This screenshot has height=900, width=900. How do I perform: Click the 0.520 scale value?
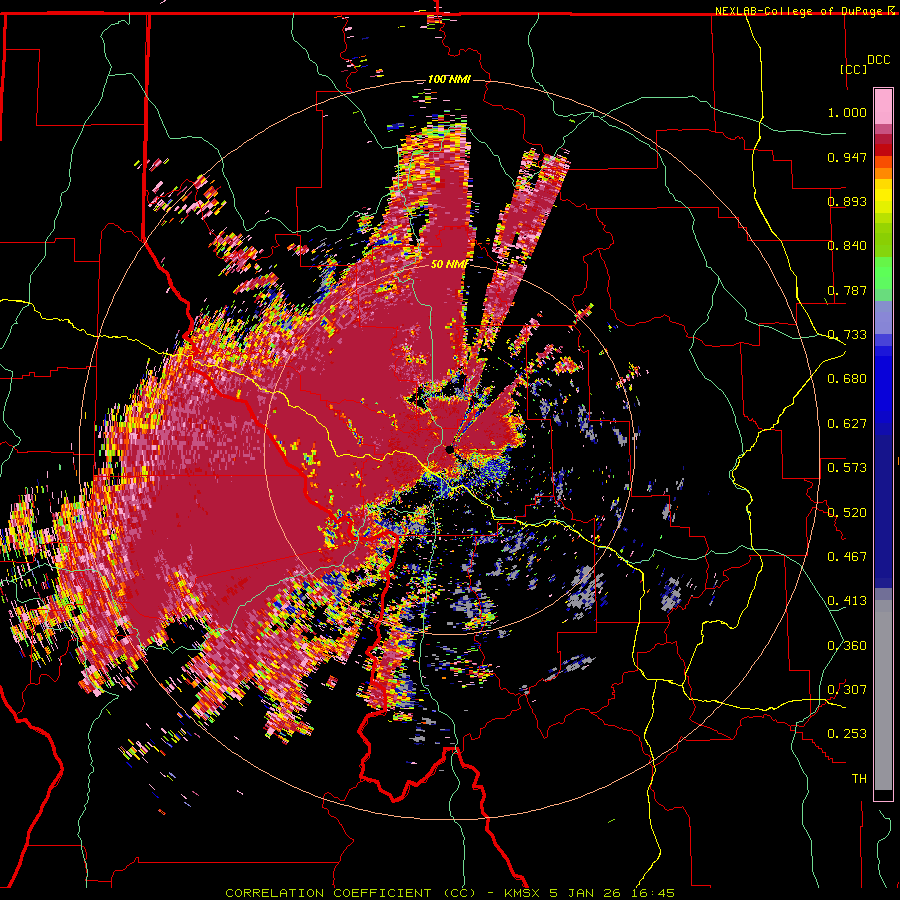tap(847, 513)
